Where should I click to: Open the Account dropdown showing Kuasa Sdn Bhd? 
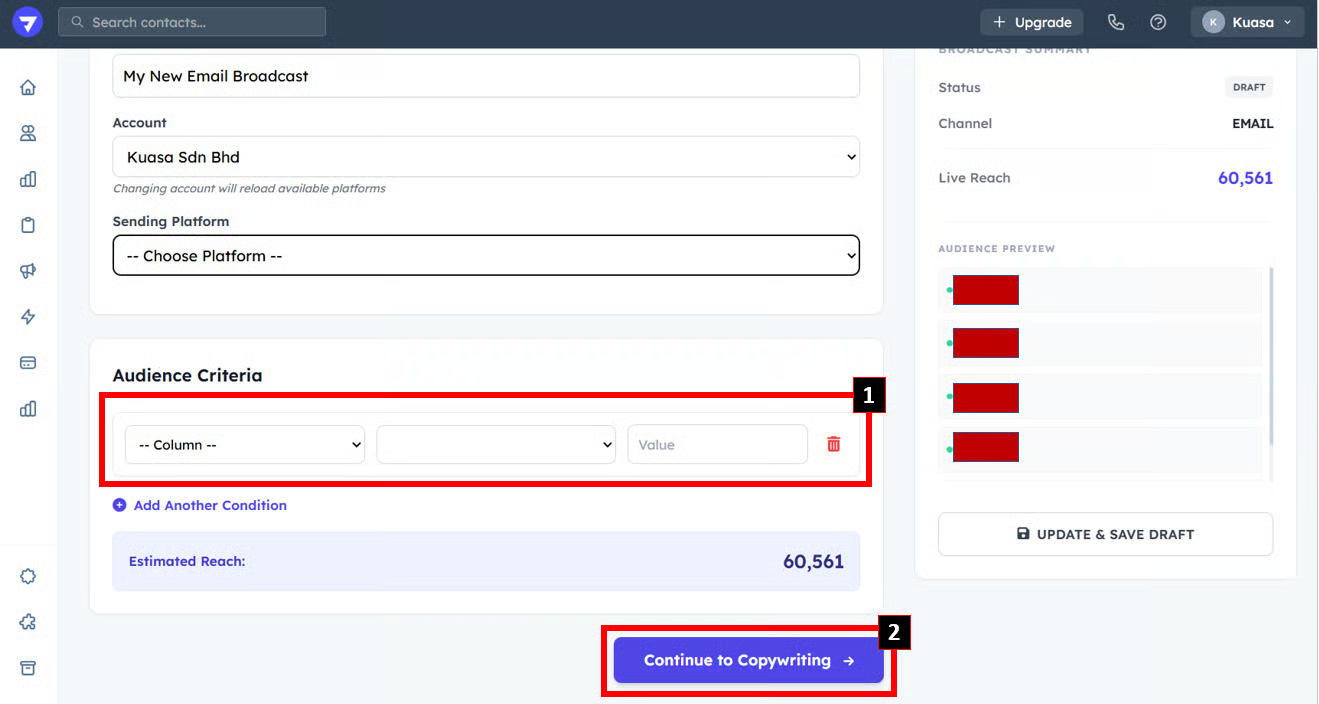point(485,157)
